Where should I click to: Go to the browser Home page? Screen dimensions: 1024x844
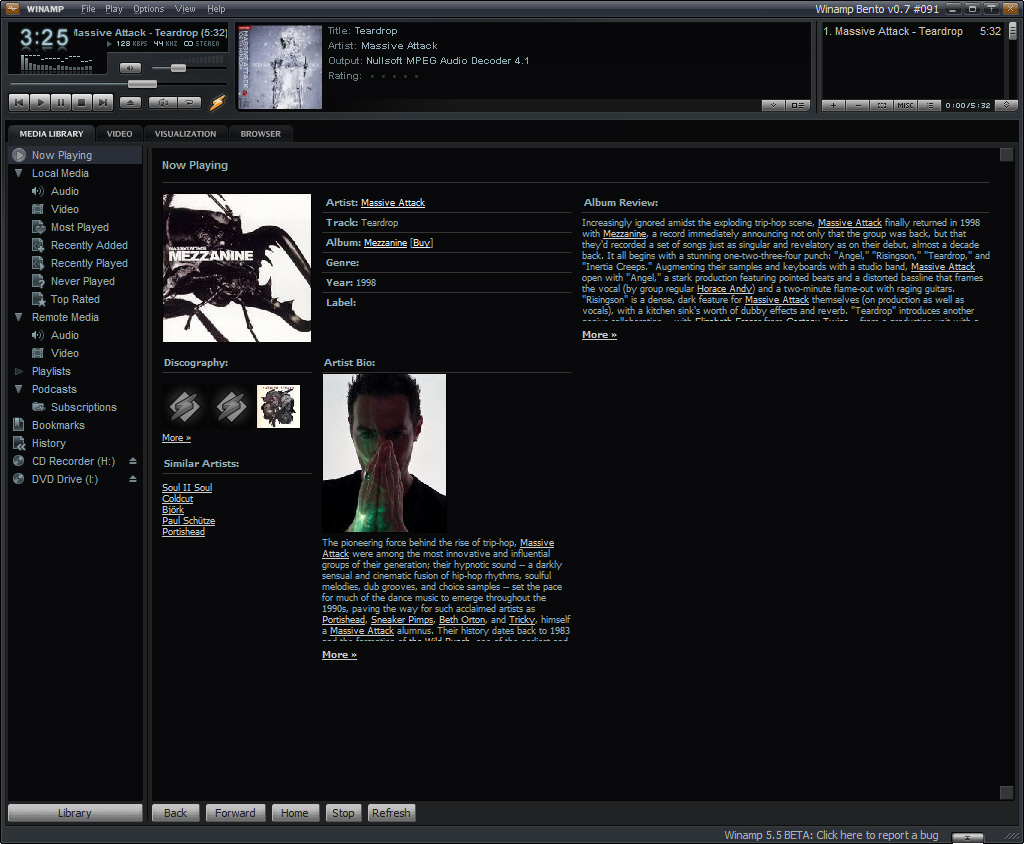click(295, 813)
